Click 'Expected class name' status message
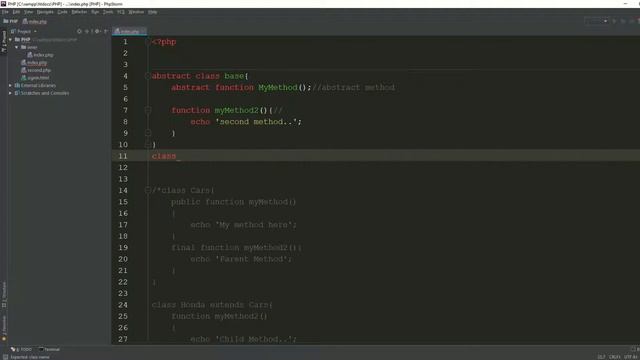The width and height of the screenshot is (640, 360). coord(30,357)
